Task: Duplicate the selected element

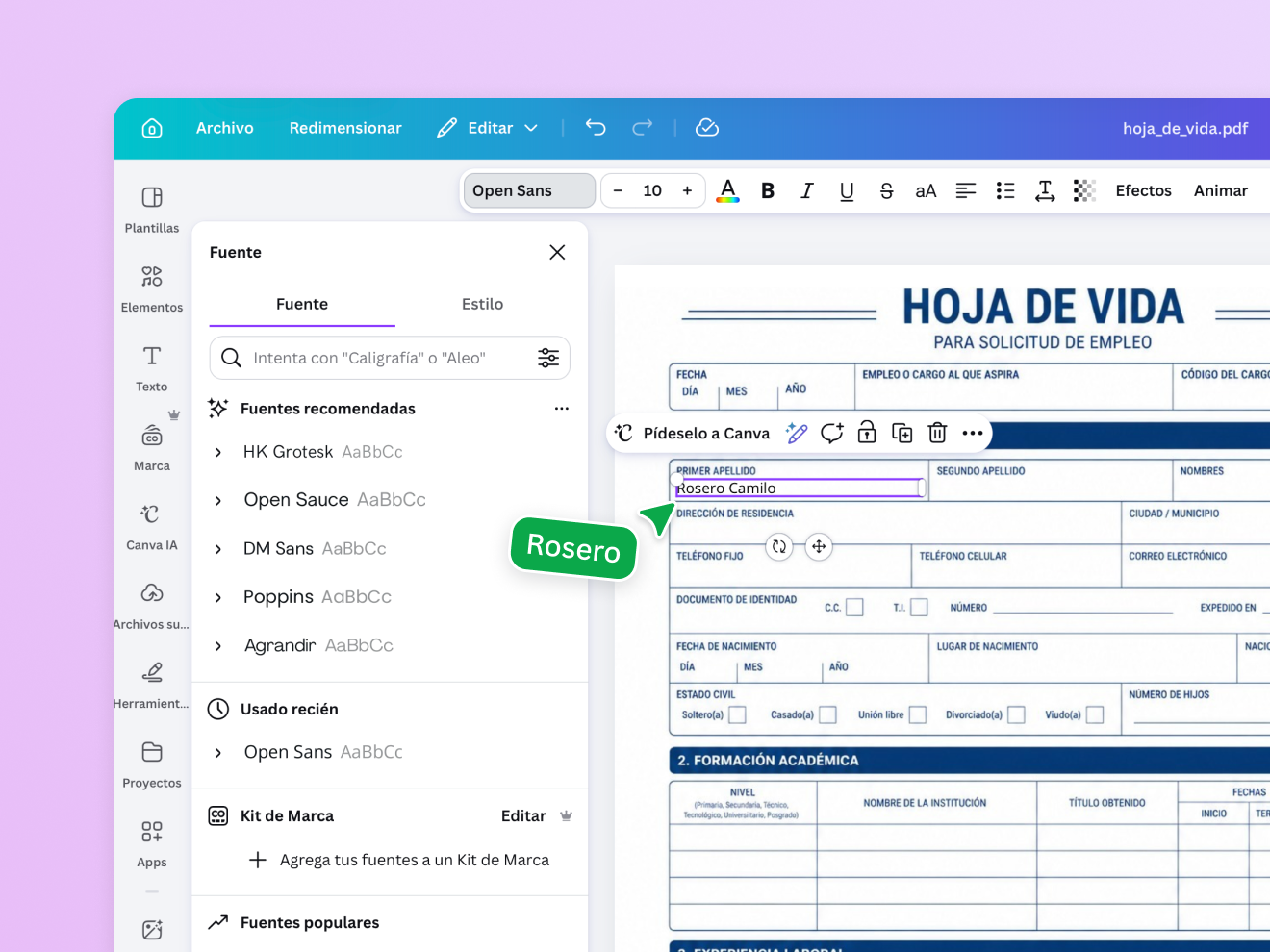Action: [x=902, y=433]
